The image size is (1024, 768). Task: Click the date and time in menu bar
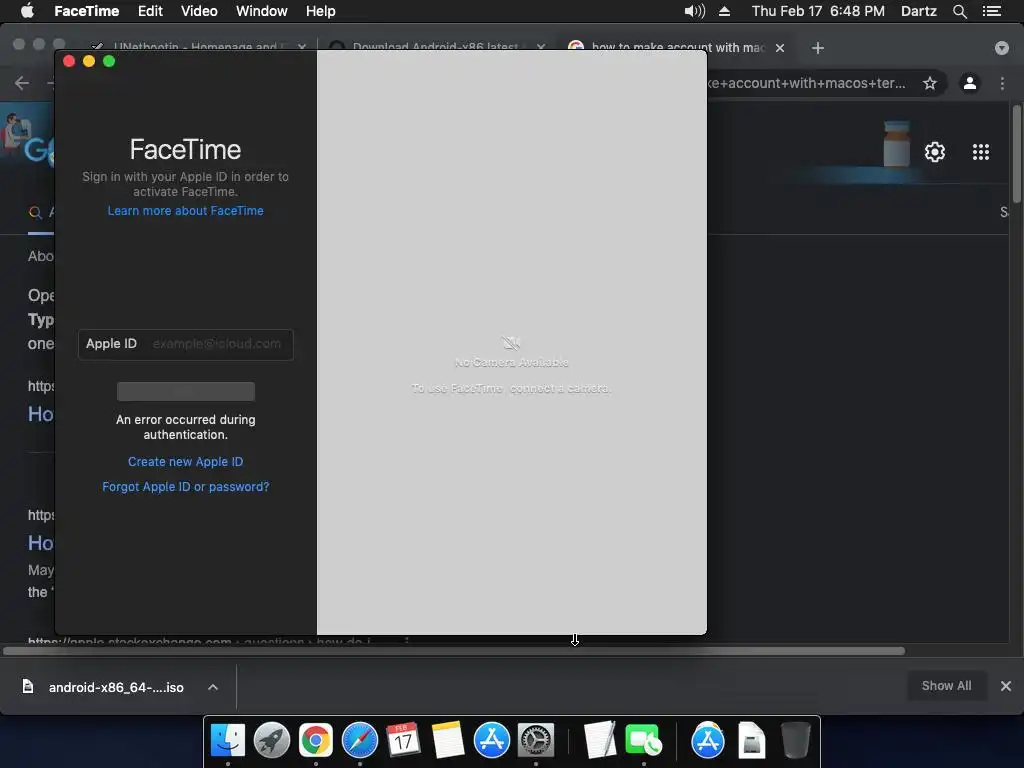click(818, 11)
